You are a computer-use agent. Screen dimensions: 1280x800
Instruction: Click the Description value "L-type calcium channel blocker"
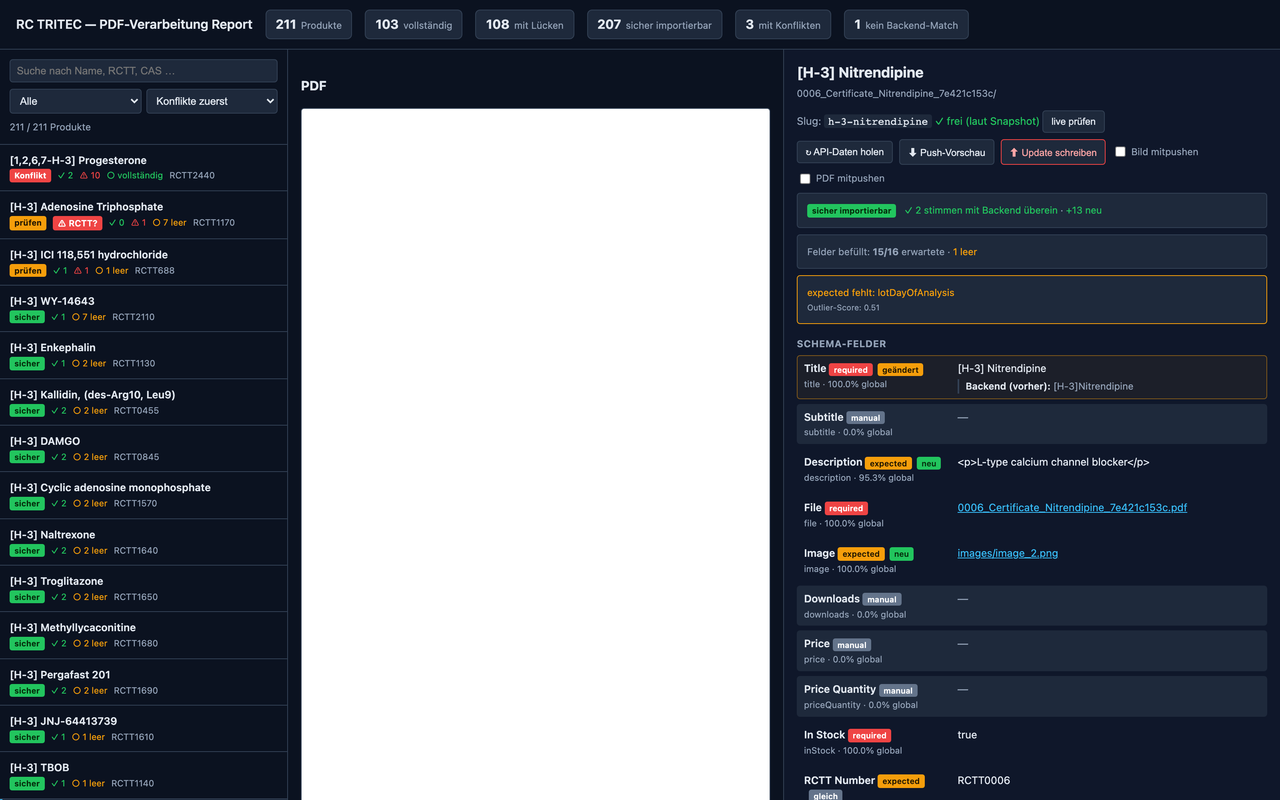click(1054, 462)
